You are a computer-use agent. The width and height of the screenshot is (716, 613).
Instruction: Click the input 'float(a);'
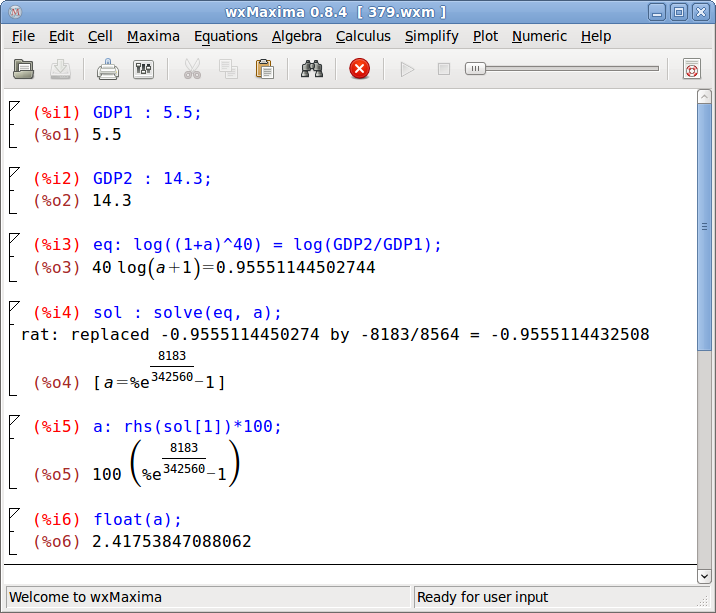pos(137,520)
